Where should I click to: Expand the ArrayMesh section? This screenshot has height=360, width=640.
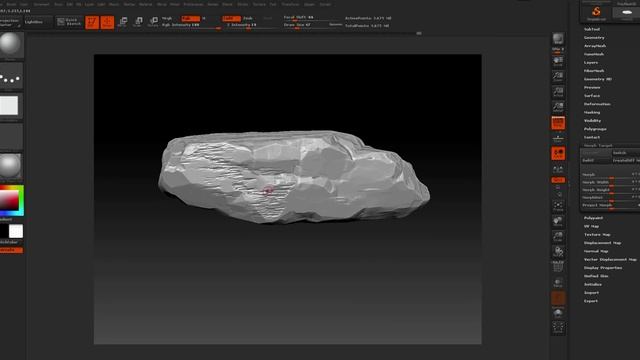coord(595,46)
